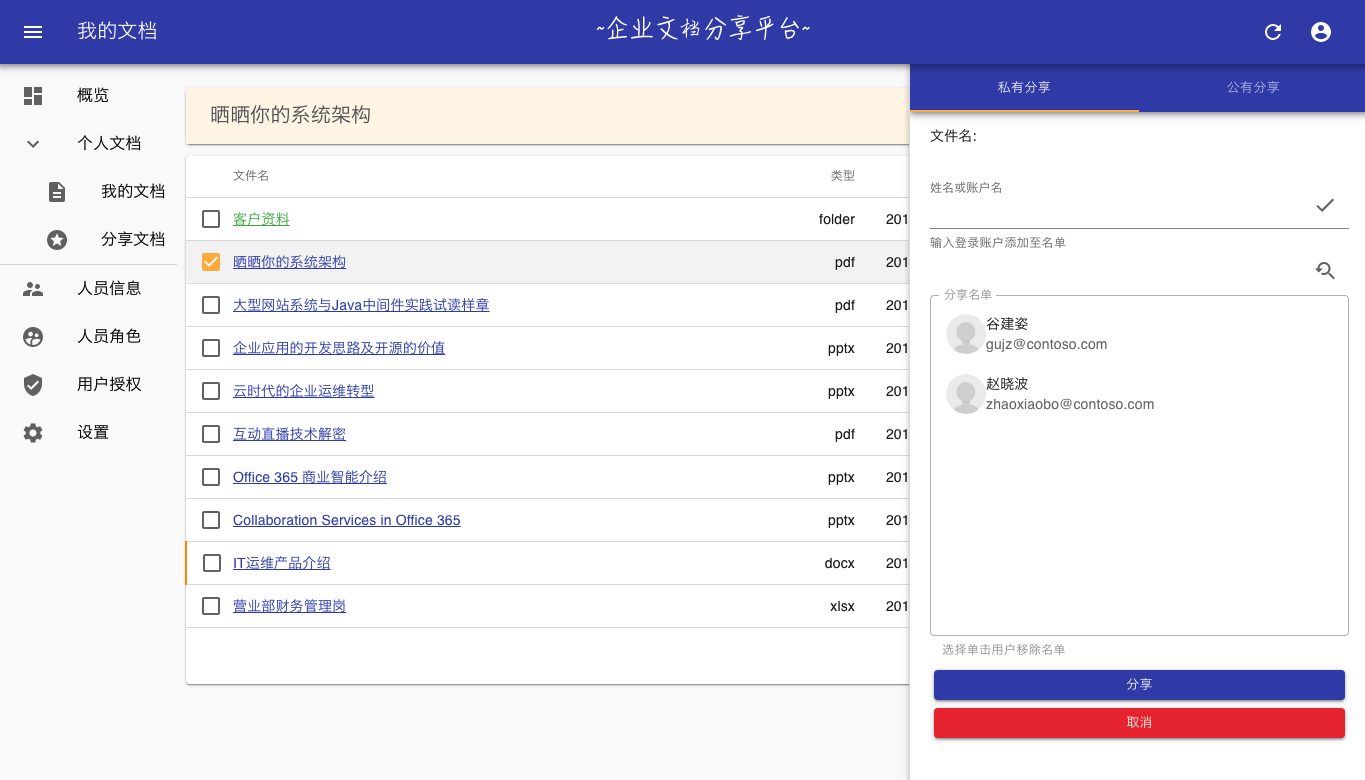Click the 分享文档 star icon
Image resolution: width=1365 pixels, height=780 pixels.
click(57, 240)
